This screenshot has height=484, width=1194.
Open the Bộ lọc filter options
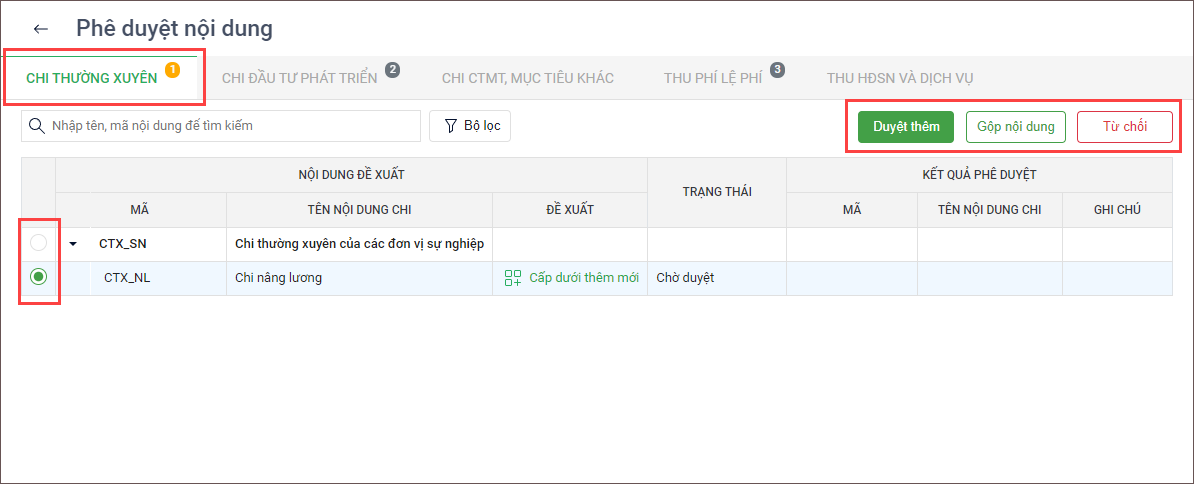point(470,127)
